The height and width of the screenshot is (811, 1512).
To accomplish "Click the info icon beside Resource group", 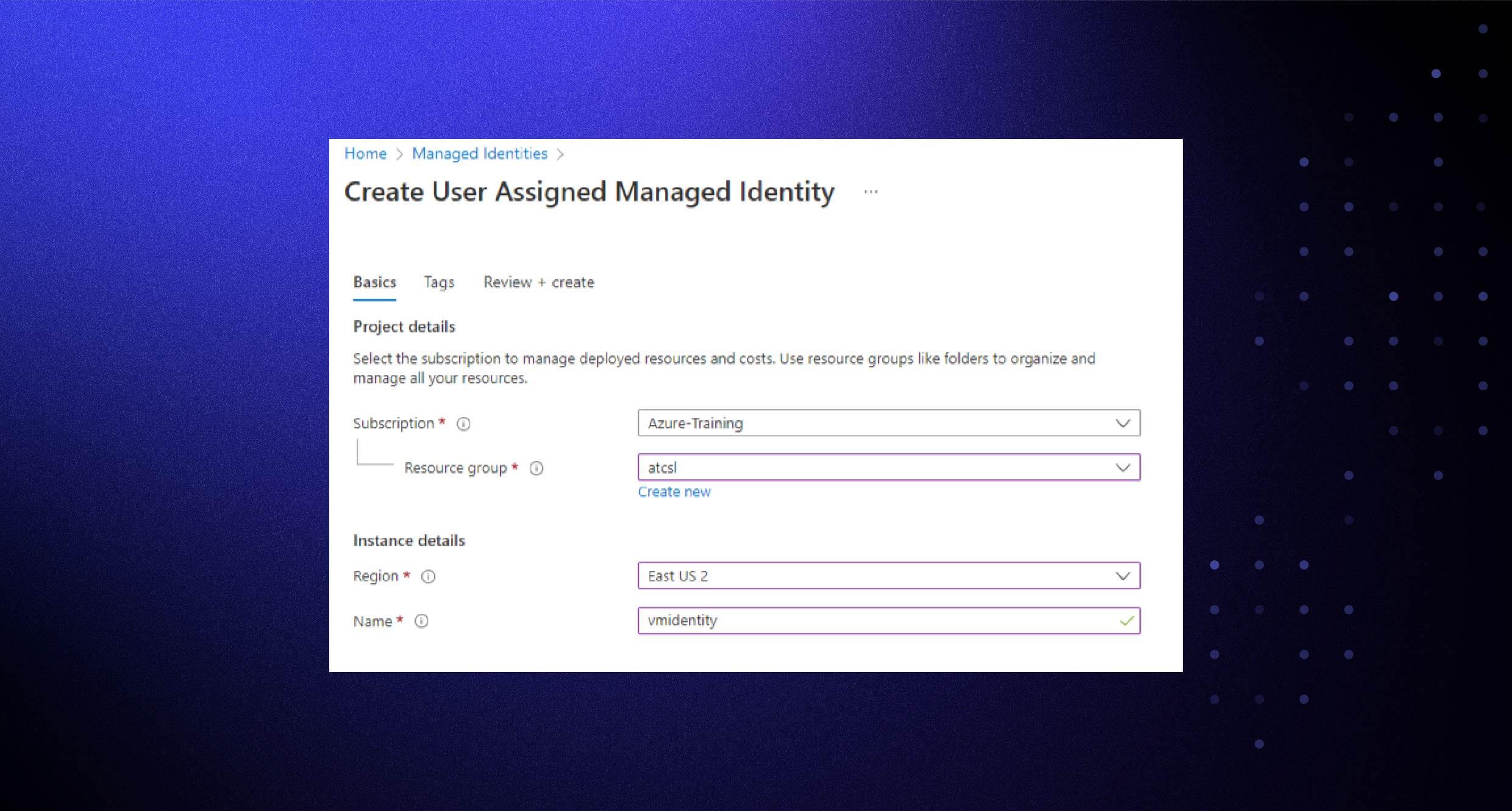I will click(537, 468).
